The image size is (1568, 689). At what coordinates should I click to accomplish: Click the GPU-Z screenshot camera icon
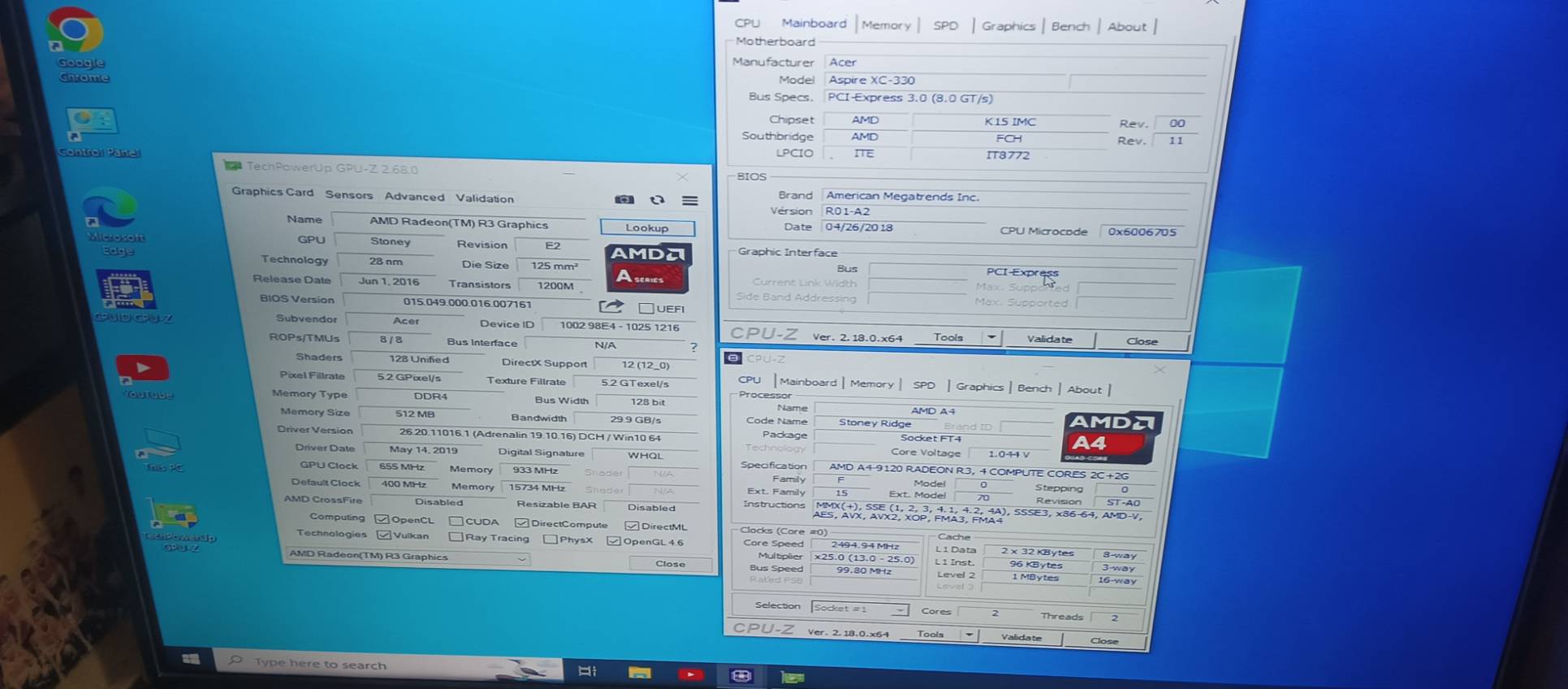[624, 199]
